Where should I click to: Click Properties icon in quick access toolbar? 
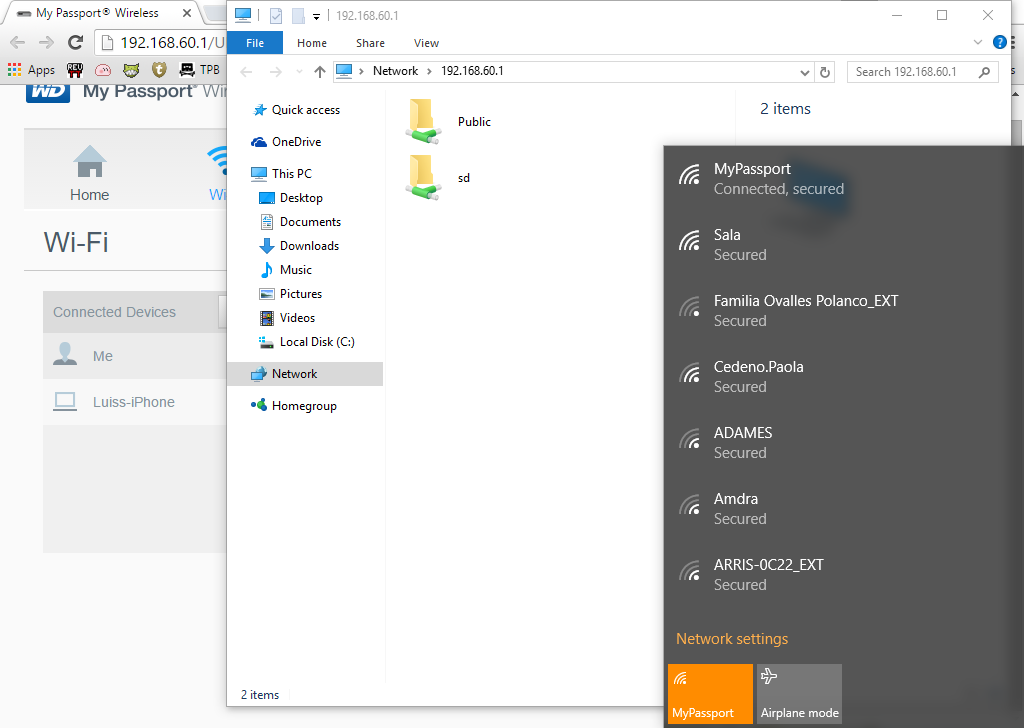pos(276,16)
